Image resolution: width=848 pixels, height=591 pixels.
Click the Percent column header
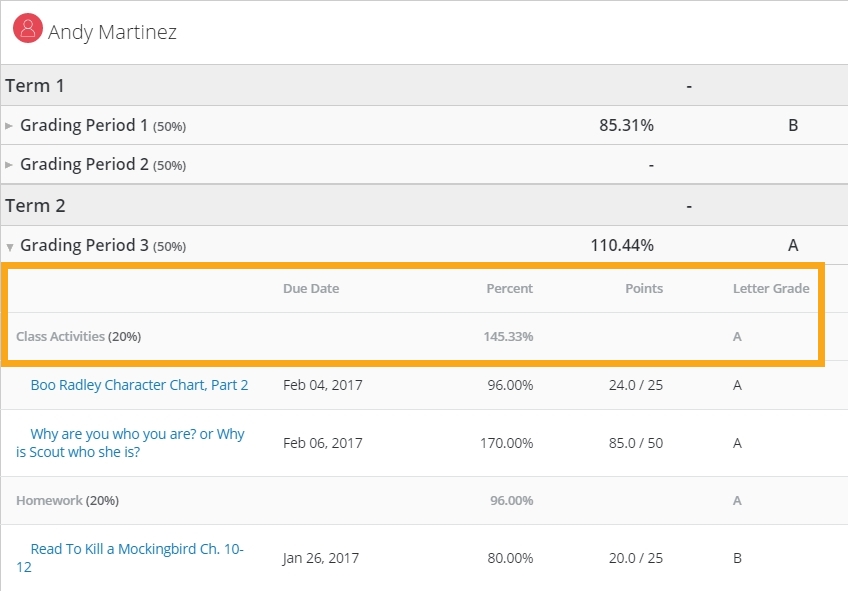[509, 289]
